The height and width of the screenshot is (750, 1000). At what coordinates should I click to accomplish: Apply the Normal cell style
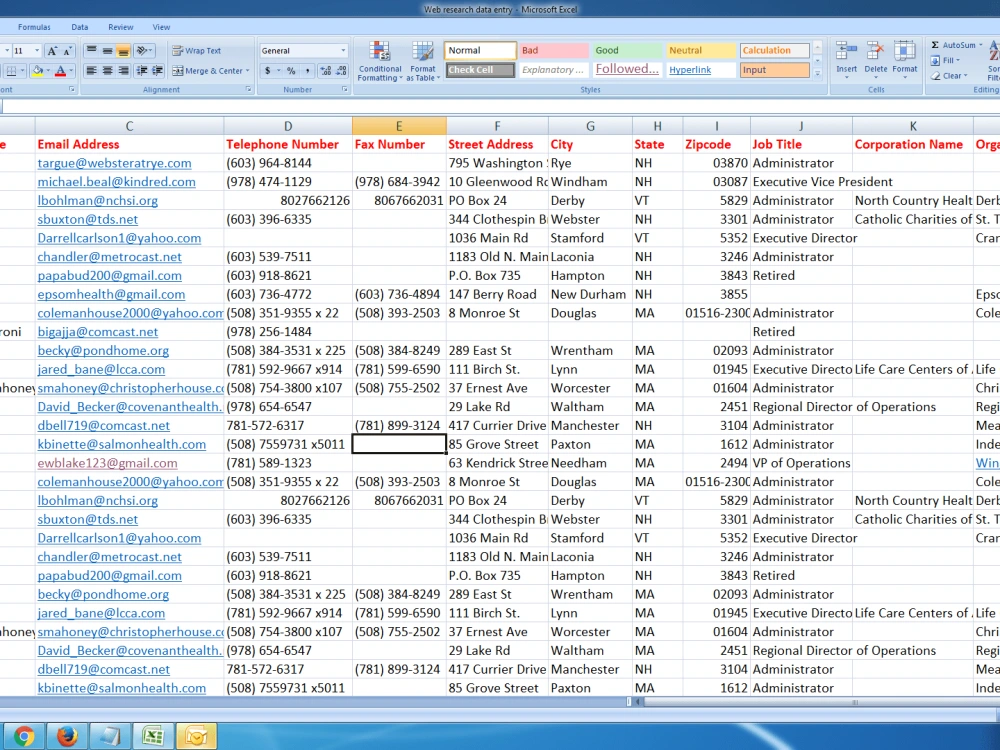(x=480, y=50)
